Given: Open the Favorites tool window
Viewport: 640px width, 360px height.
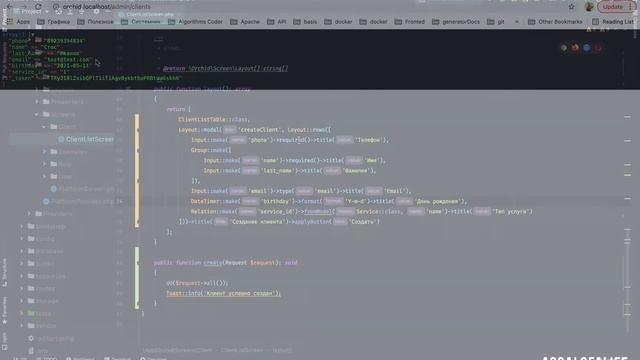Looking at the screenshot, I should click(4, 310).
